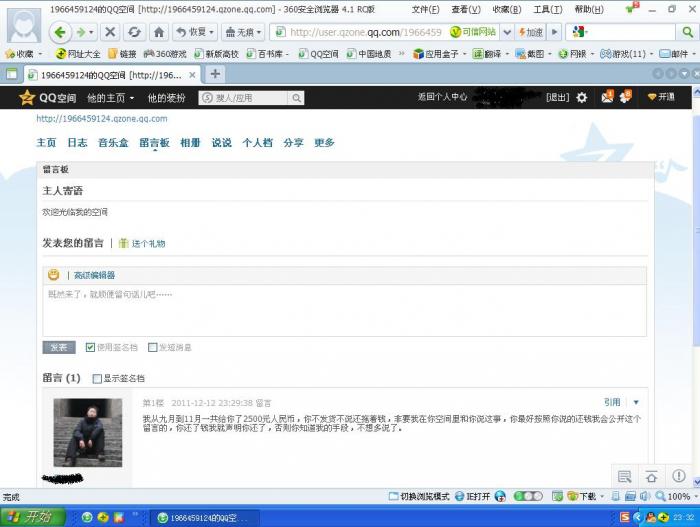The width and height of the screenshot is (700, 527).
Task: Click the 加速 speed-up button
Action: [530, 32]
